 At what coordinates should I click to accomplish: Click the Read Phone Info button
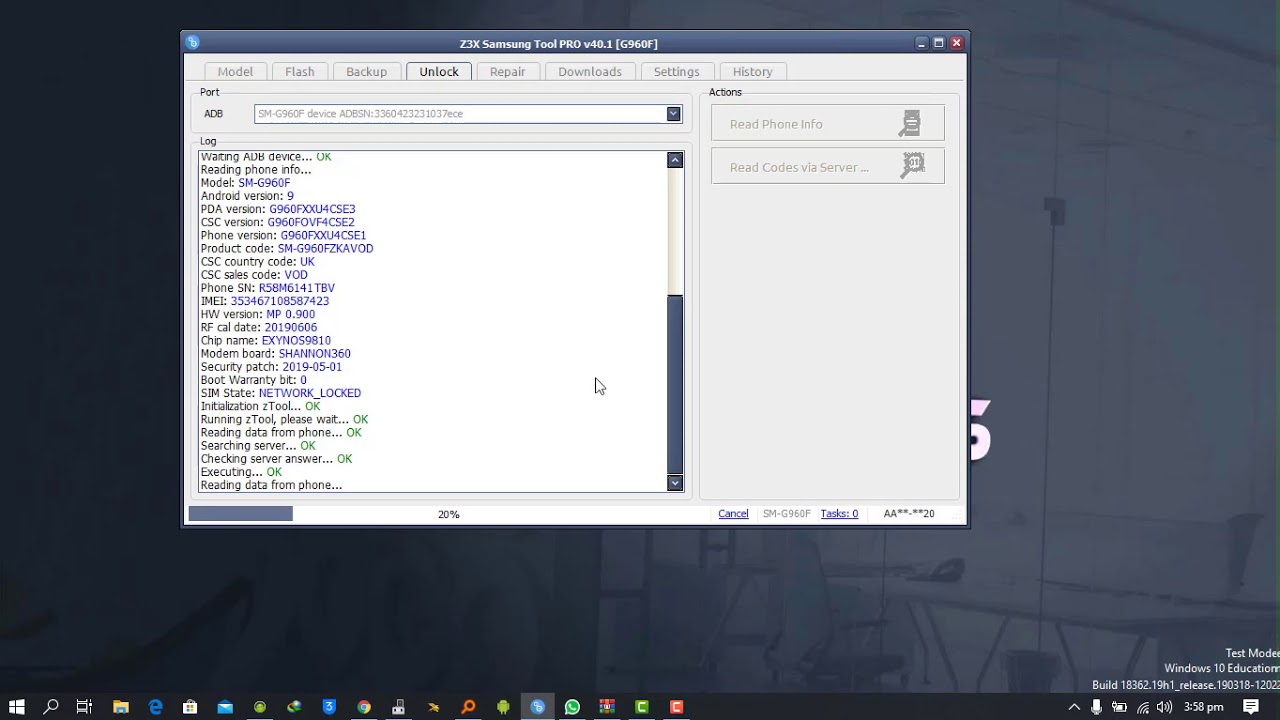(827, 124)
